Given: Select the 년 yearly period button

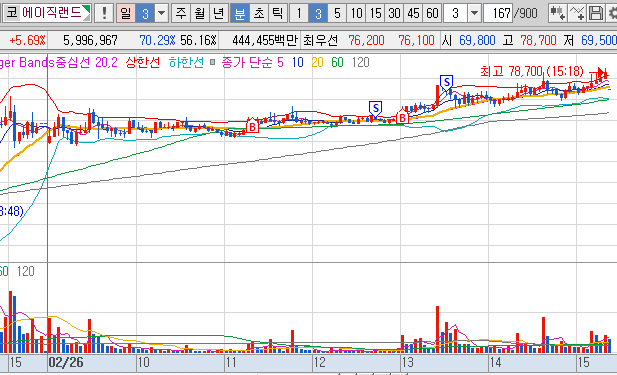Looking at the screenshot, I should click(219, 13).
